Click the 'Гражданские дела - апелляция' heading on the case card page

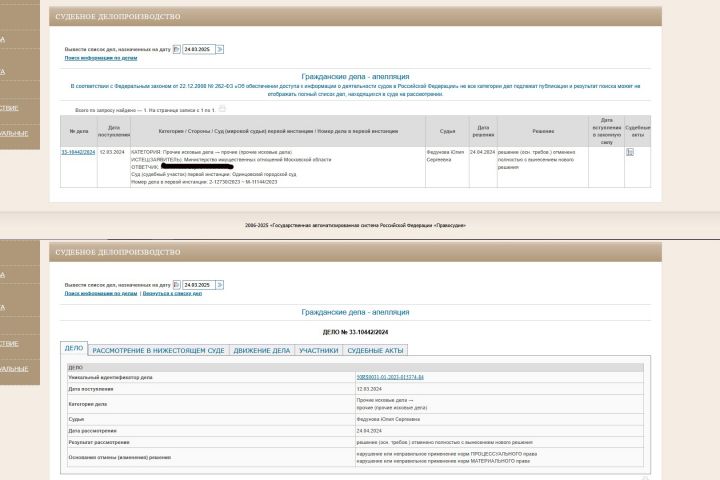click(x=355, y=312)
